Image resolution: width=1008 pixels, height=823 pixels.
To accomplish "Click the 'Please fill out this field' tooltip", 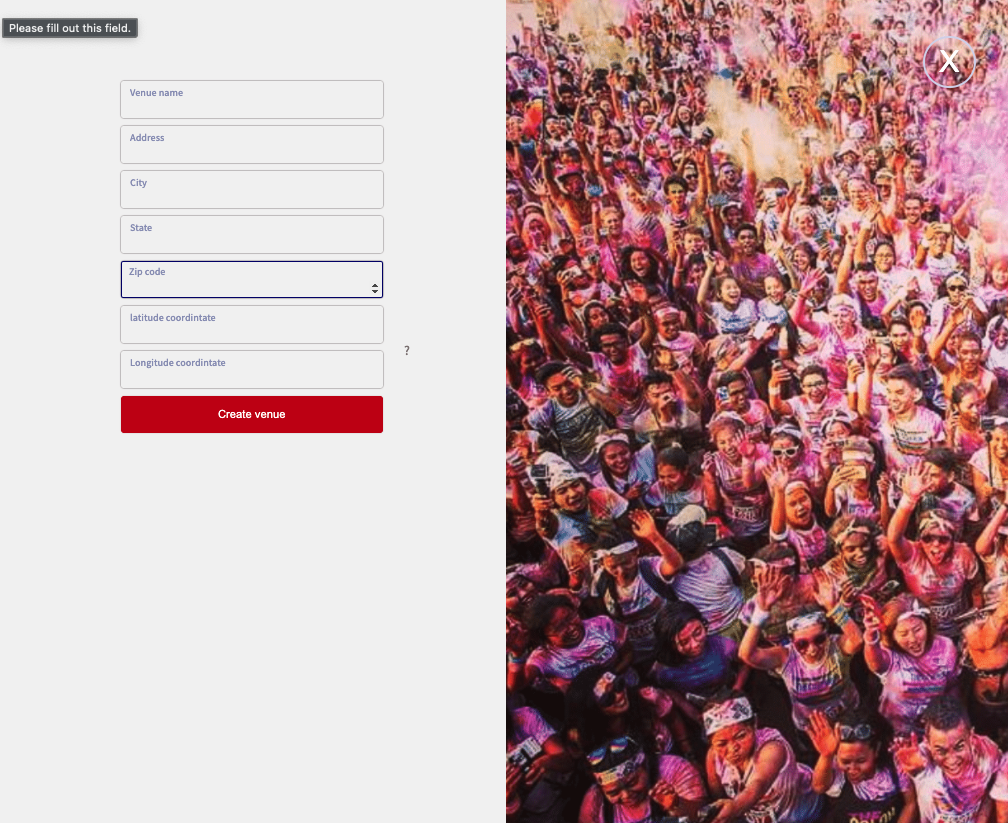I will [x=70, y=28].
